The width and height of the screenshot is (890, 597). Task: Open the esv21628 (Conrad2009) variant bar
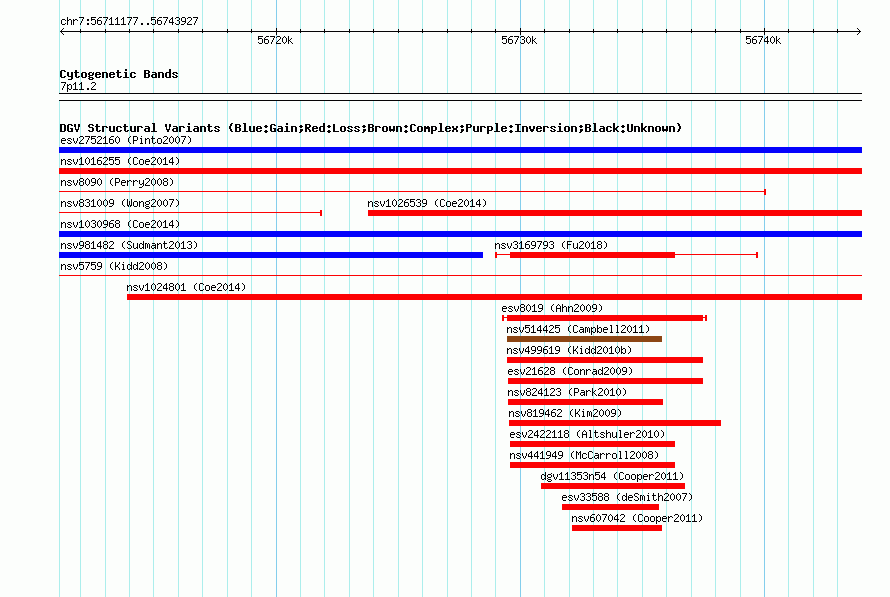pos(605,381)
